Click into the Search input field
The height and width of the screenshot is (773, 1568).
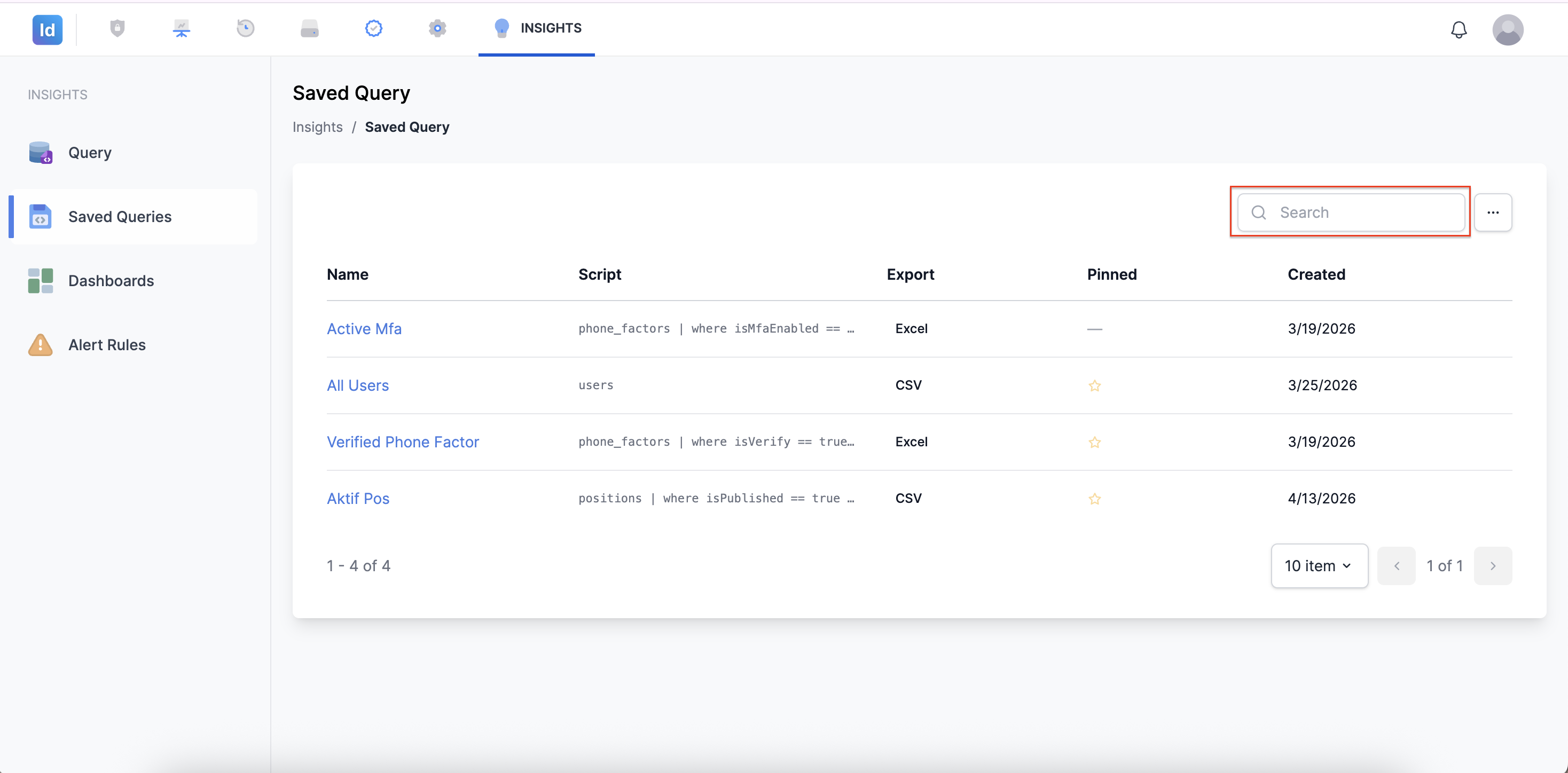pos(1351,212)
